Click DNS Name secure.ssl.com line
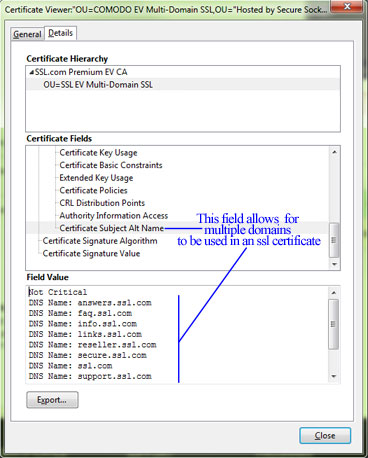This screenshot has height=458, width=368. point(88,355)
